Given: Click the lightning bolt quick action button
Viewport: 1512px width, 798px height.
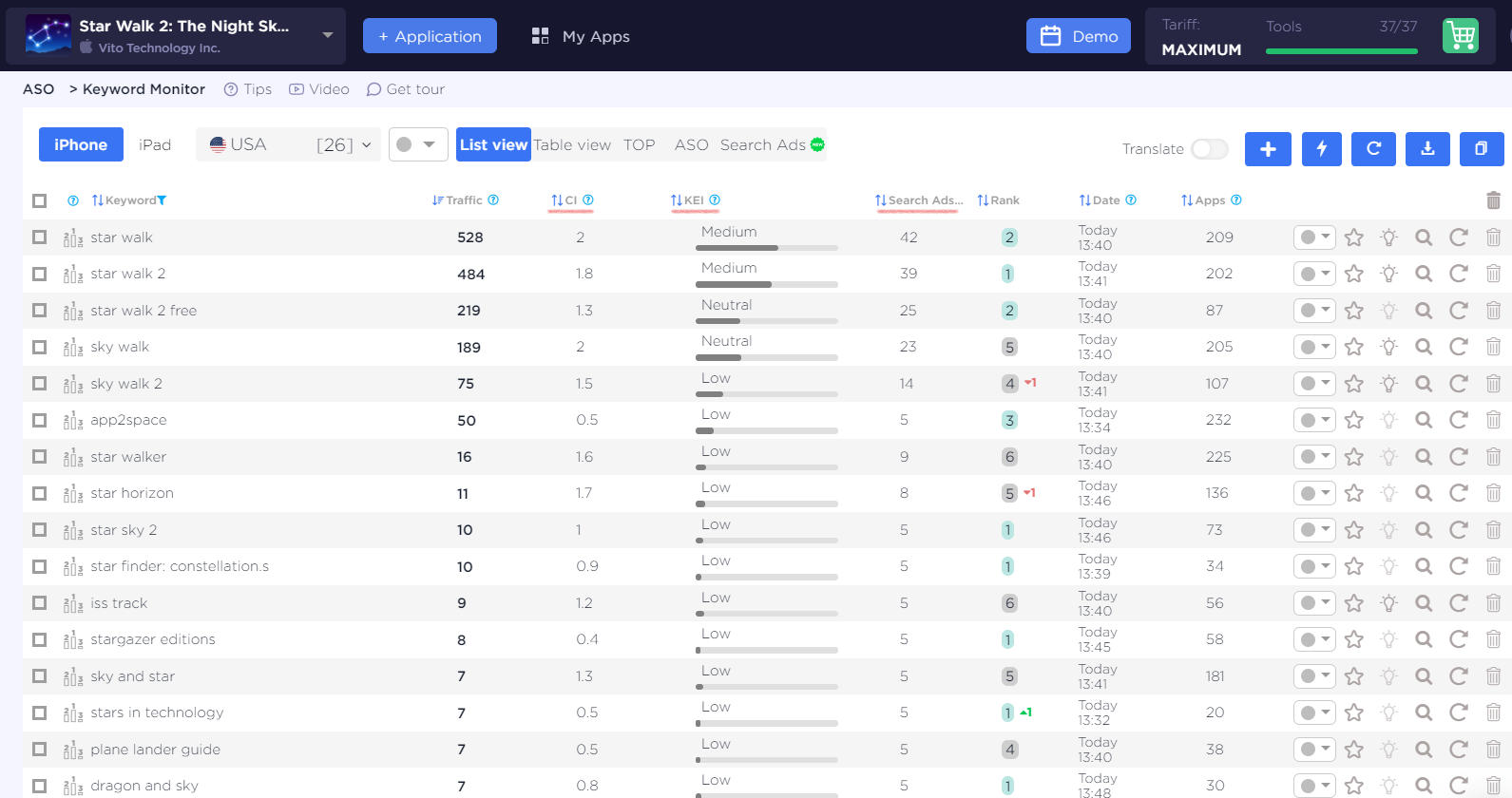Looking at the screenshot, I should [x=1321, y=149].
